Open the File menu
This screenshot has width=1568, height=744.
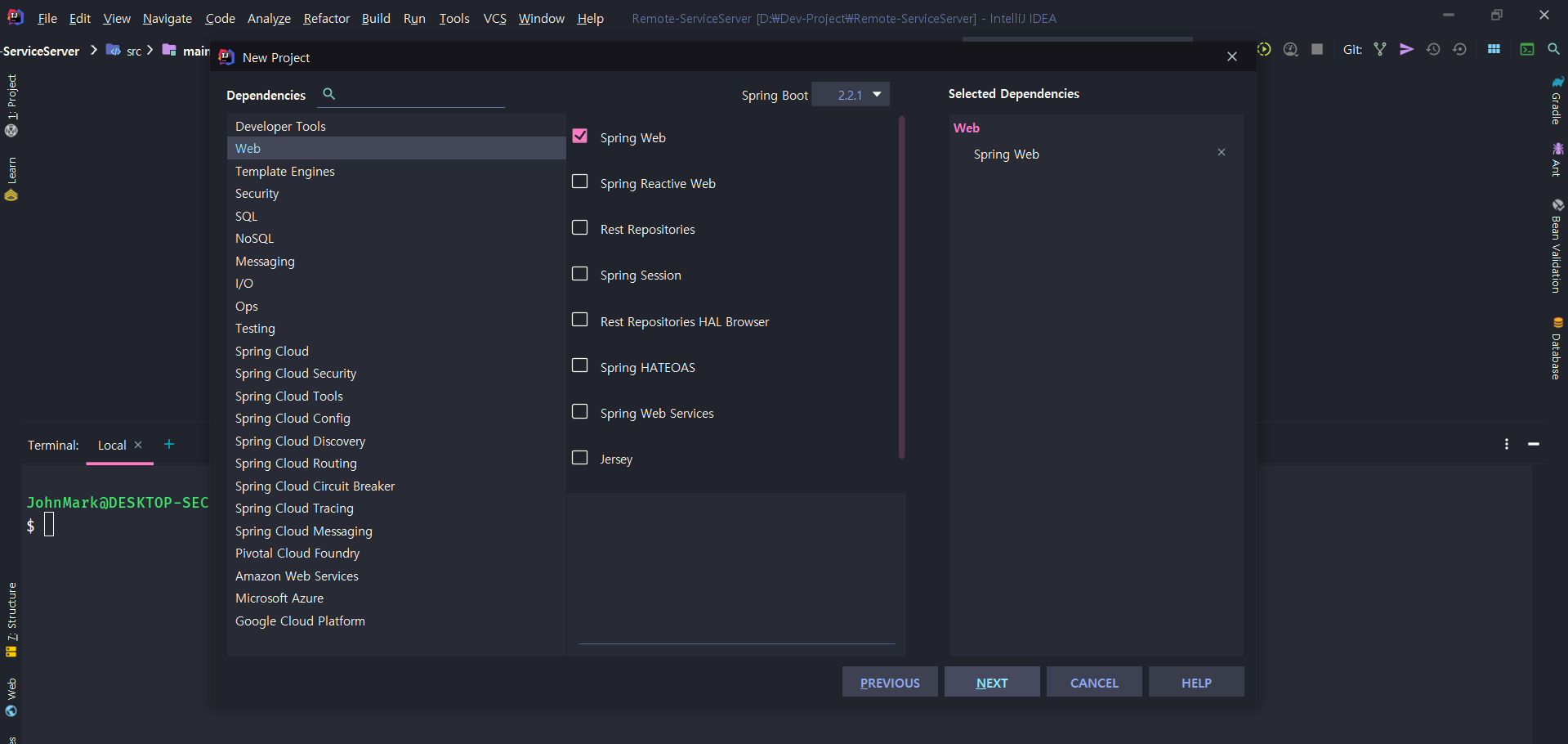[47, 18]
